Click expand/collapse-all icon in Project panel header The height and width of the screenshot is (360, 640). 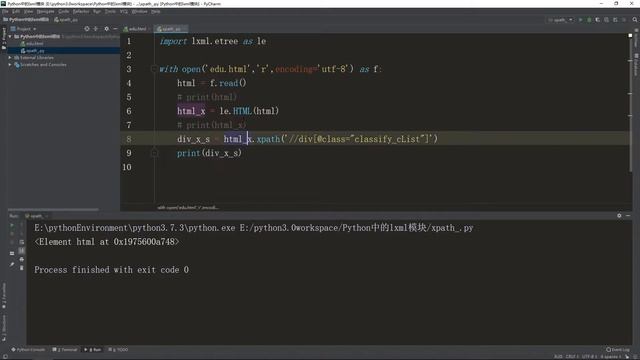coord(96,29)
